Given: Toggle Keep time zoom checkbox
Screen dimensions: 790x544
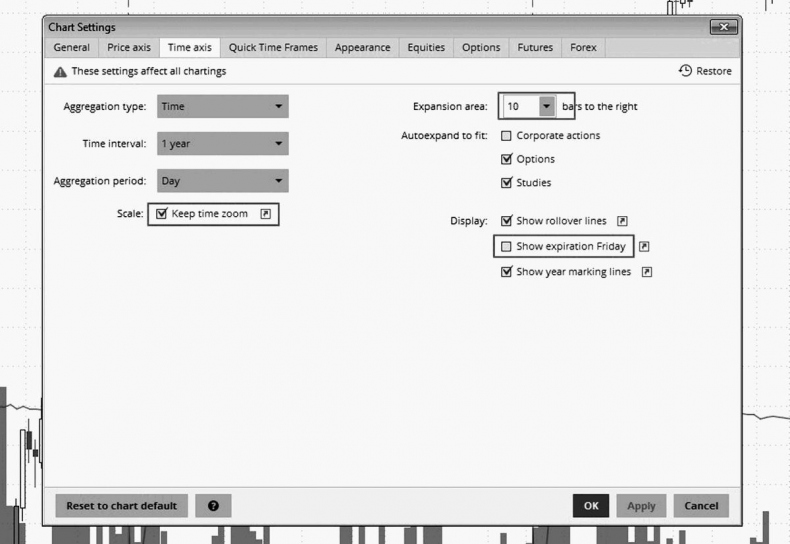Looking at the screenshot, I should tap(162, 214).
